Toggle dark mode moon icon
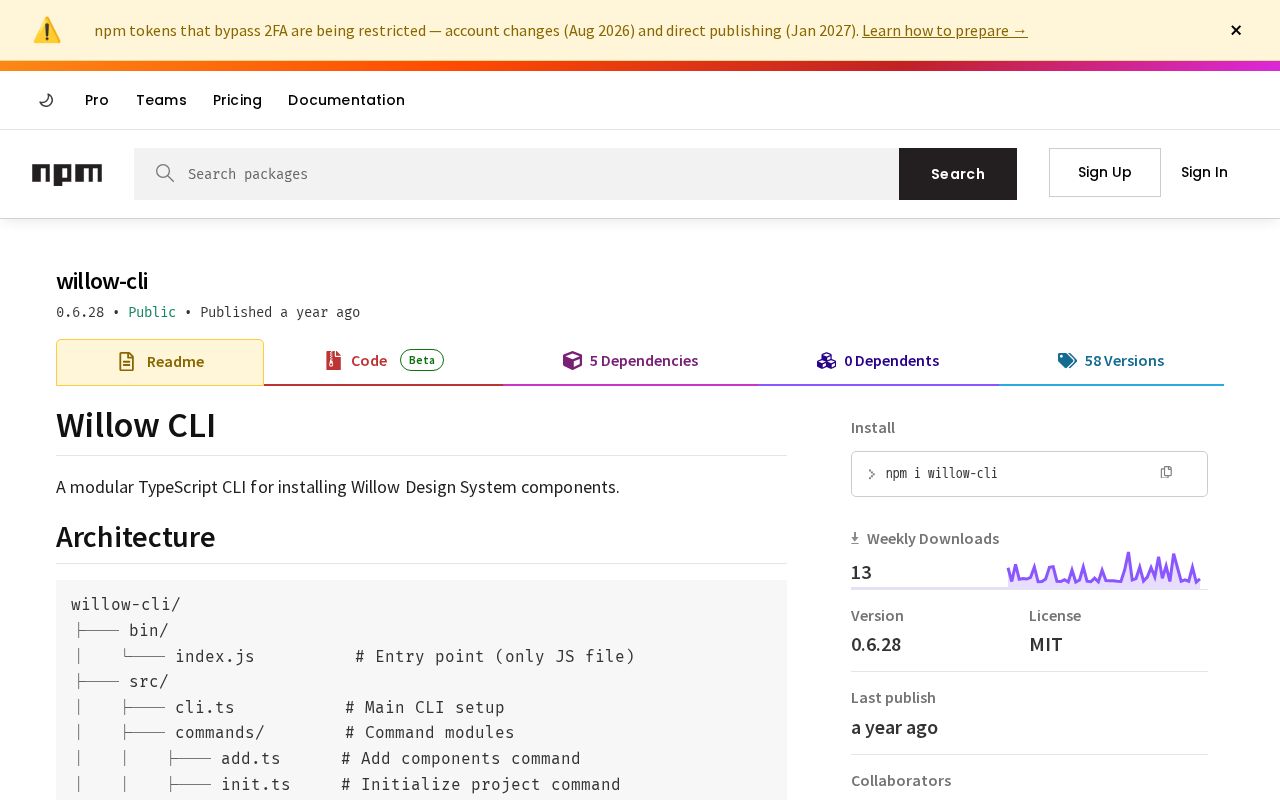This screenshot has width=1280, height=800. [x=46, y=100]
